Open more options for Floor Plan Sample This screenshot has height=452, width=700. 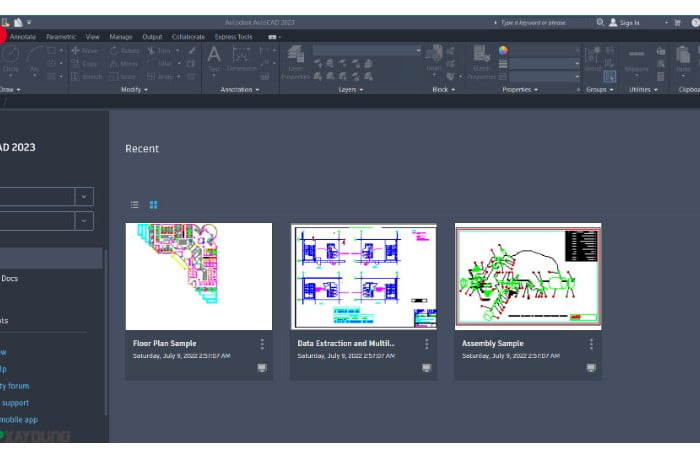pyautogui.click(x=262, y=344)
